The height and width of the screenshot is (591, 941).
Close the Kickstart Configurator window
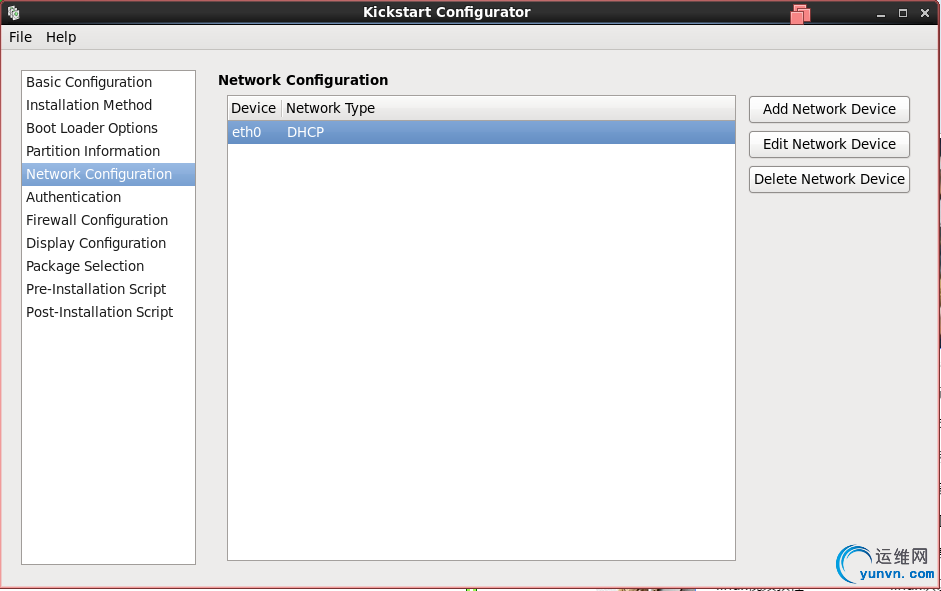[925, 13]
